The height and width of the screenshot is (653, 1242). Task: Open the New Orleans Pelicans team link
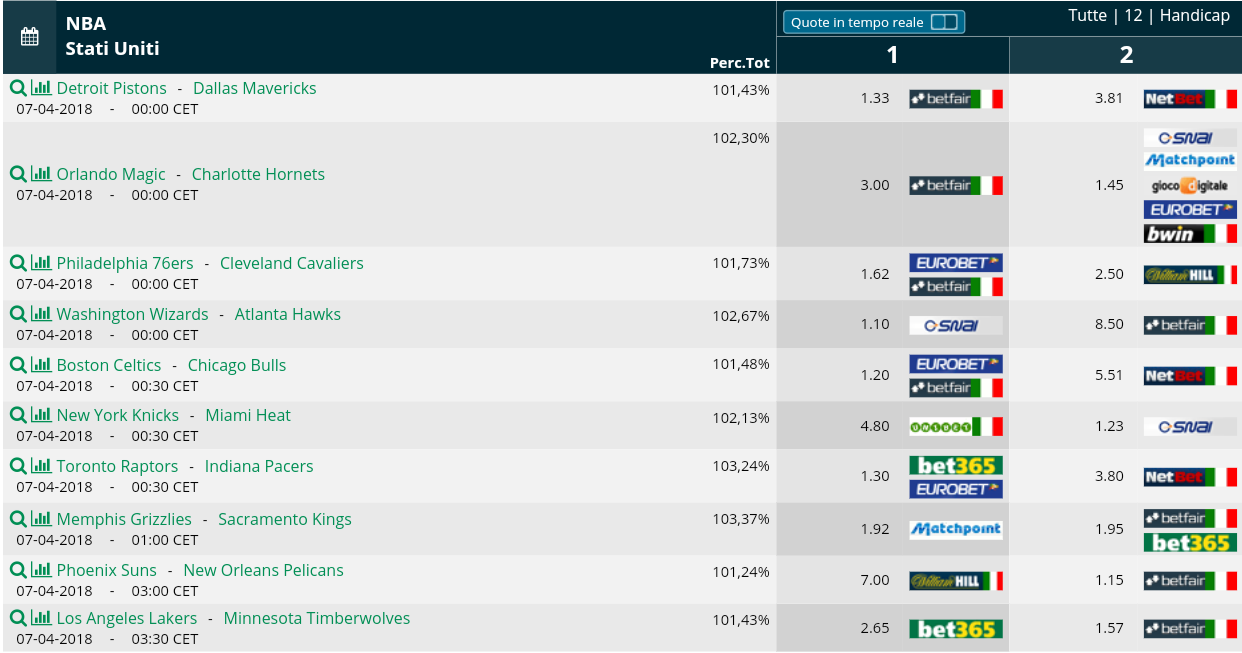pos(264,570)
